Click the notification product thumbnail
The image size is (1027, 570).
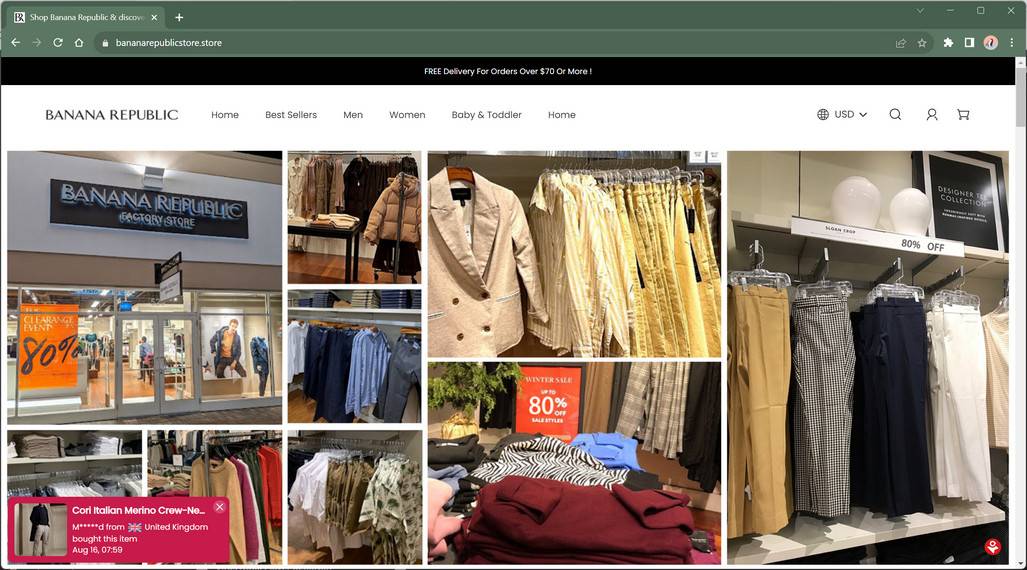tap(41, 529)
